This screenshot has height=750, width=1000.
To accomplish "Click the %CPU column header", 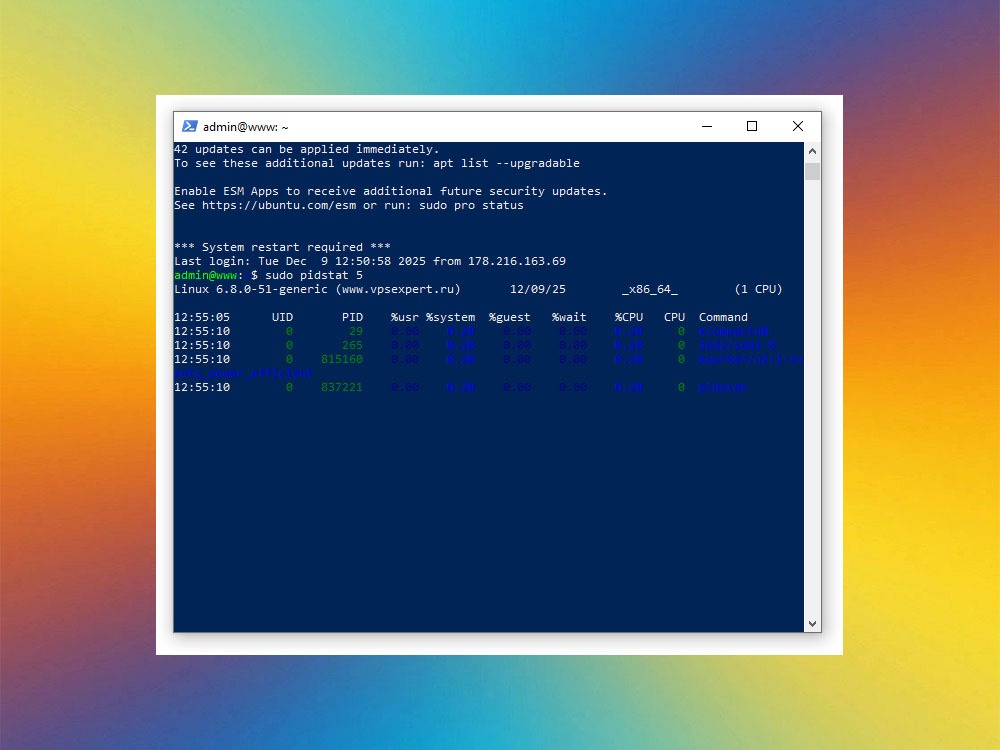I will [x=629, y=316].
